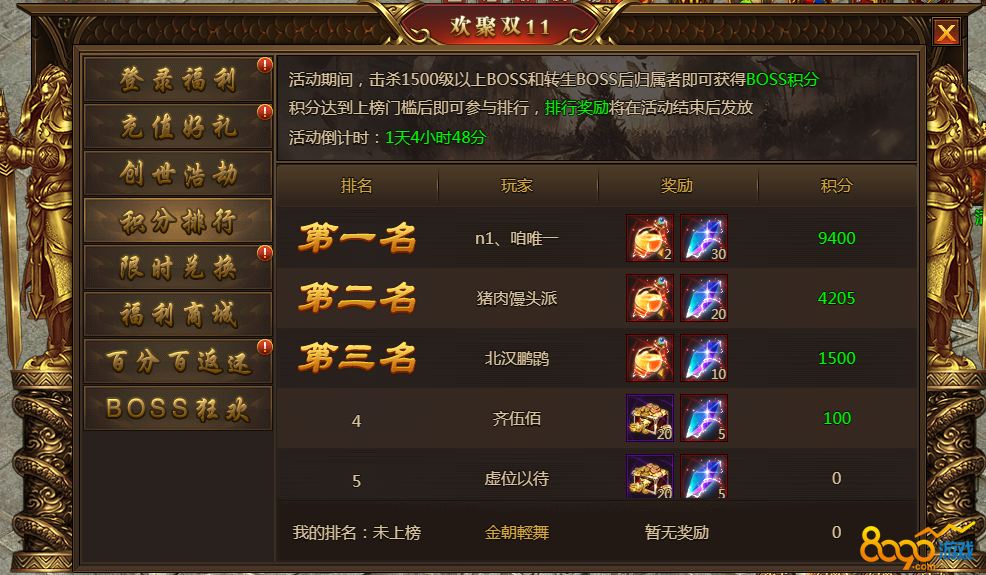Click first place blue crystal reward x30
The image size is (986, 575).
coord(704,238)
